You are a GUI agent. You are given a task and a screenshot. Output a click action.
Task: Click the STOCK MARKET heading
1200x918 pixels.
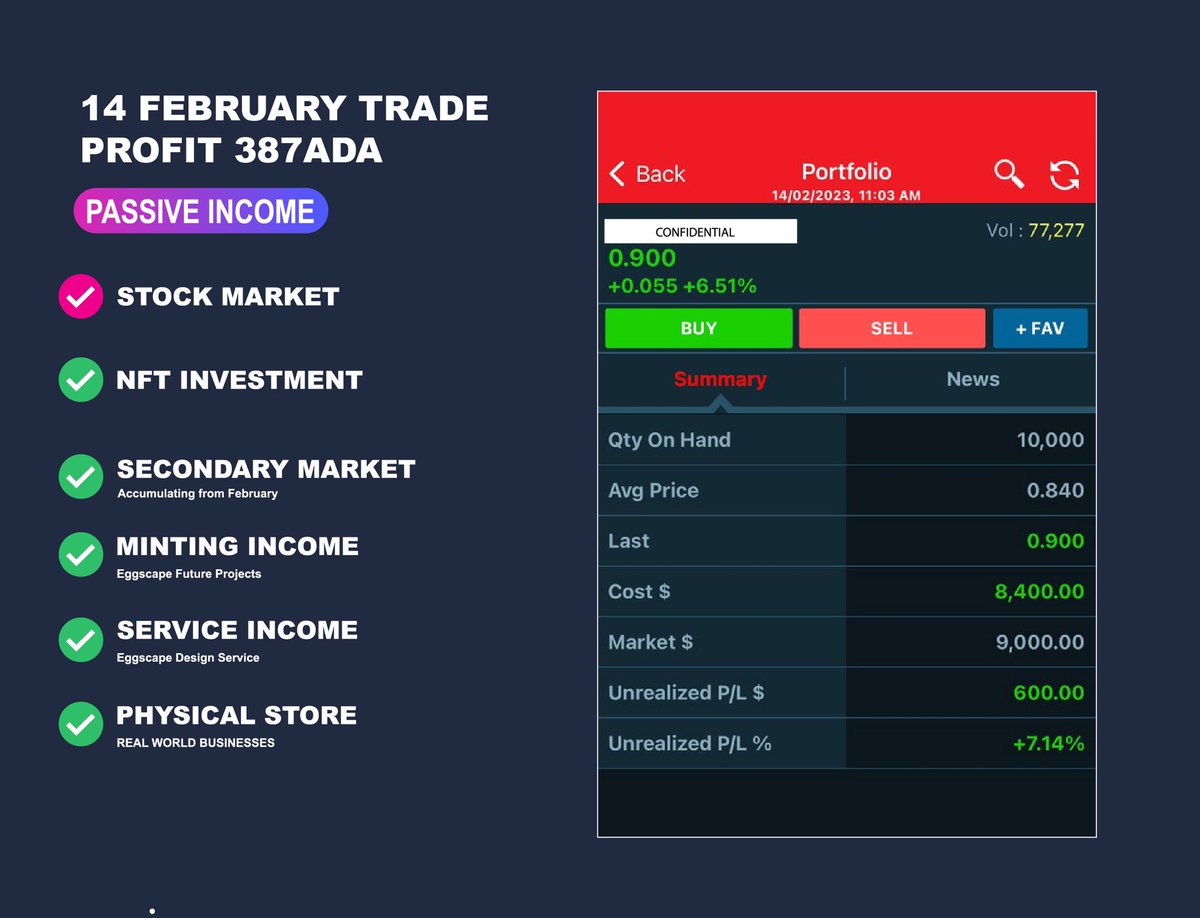[228, 297]
